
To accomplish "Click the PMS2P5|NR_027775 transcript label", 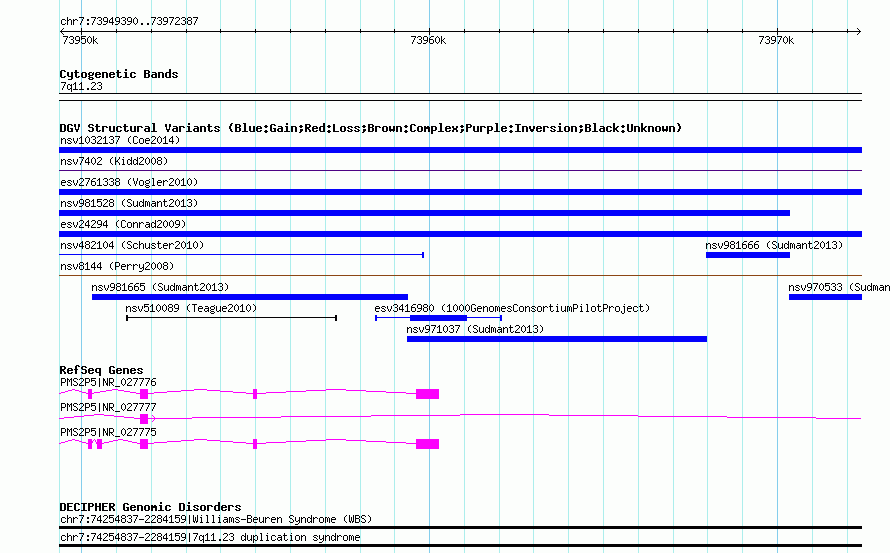I will 108,433.
